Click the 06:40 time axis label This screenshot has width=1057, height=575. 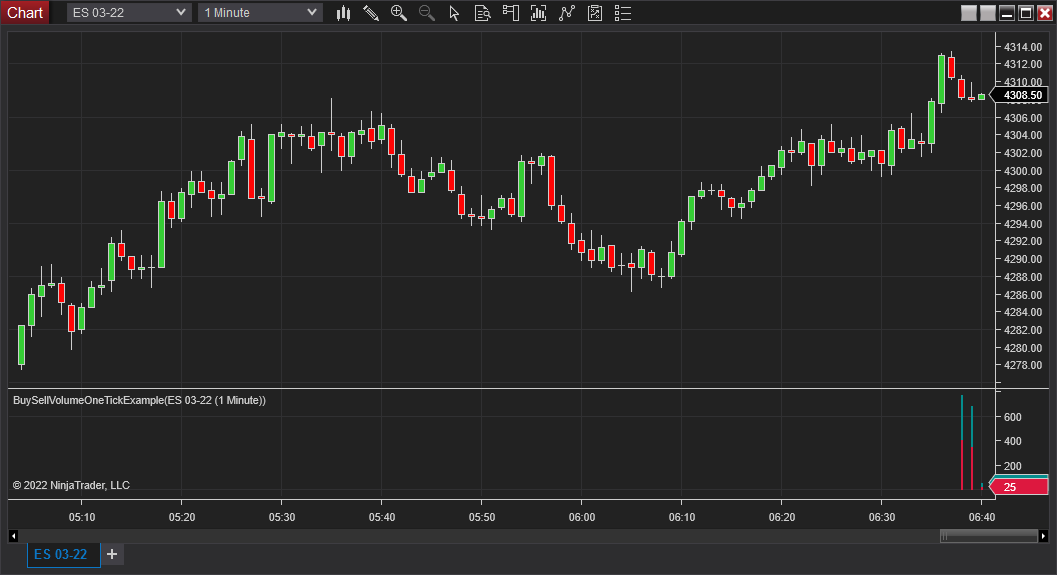click(982, 517)
